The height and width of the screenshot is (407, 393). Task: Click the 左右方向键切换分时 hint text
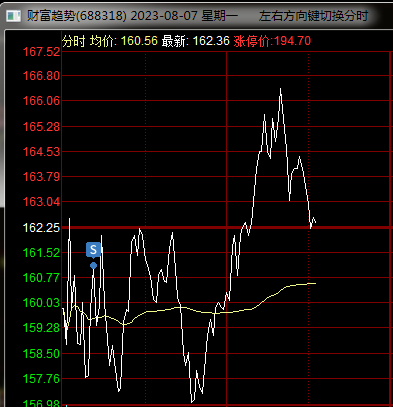[x=314, y=16]
